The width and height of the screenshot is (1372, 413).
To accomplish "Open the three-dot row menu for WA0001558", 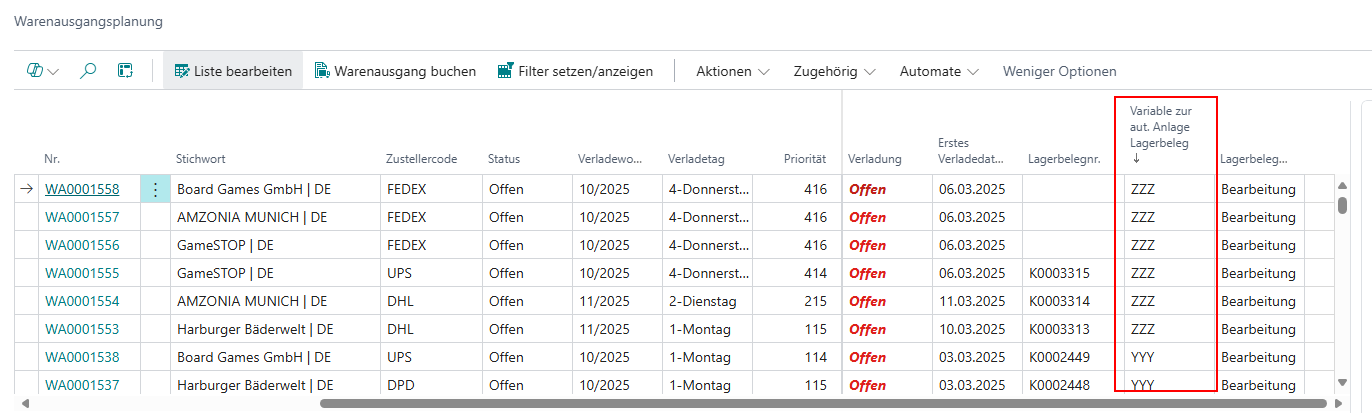I will [x=155, y=189].
